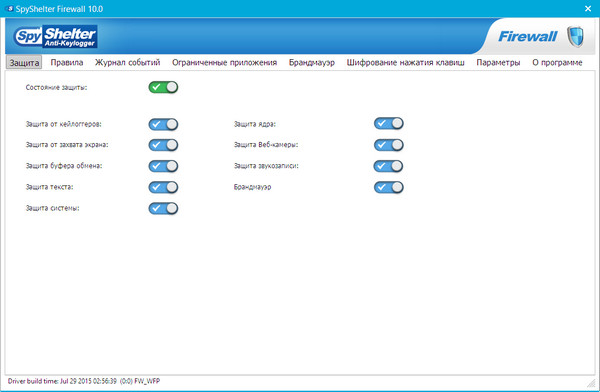Viewport: 600px width, 392px height.
Task: Toggle Защита Веб-камеры switch
Action: (x=389, y=145)
